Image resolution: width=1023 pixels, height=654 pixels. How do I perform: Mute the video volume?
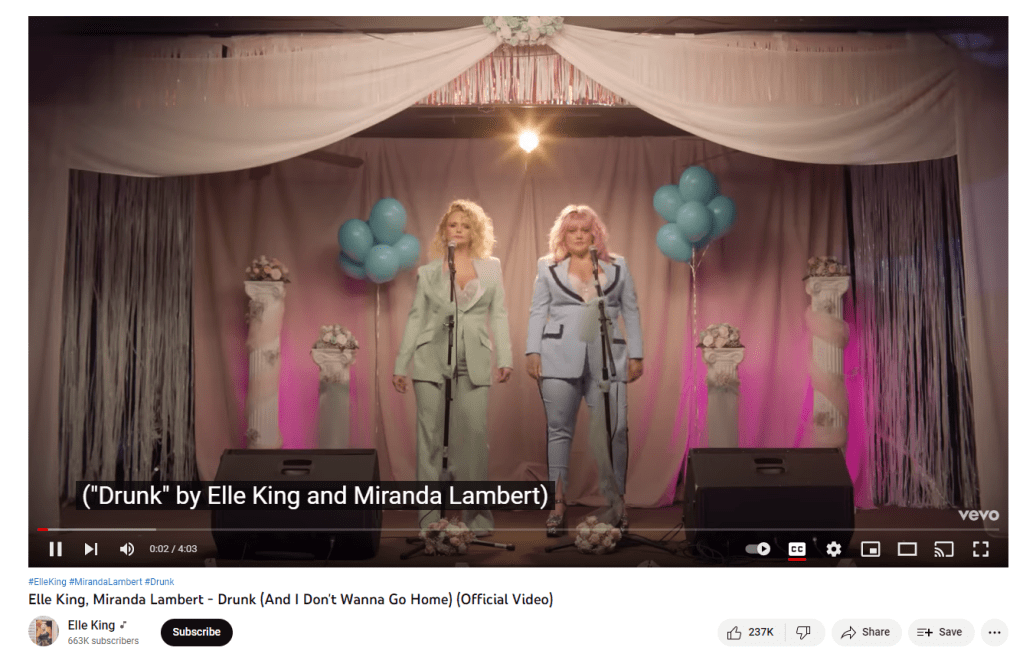click(127, 549)
